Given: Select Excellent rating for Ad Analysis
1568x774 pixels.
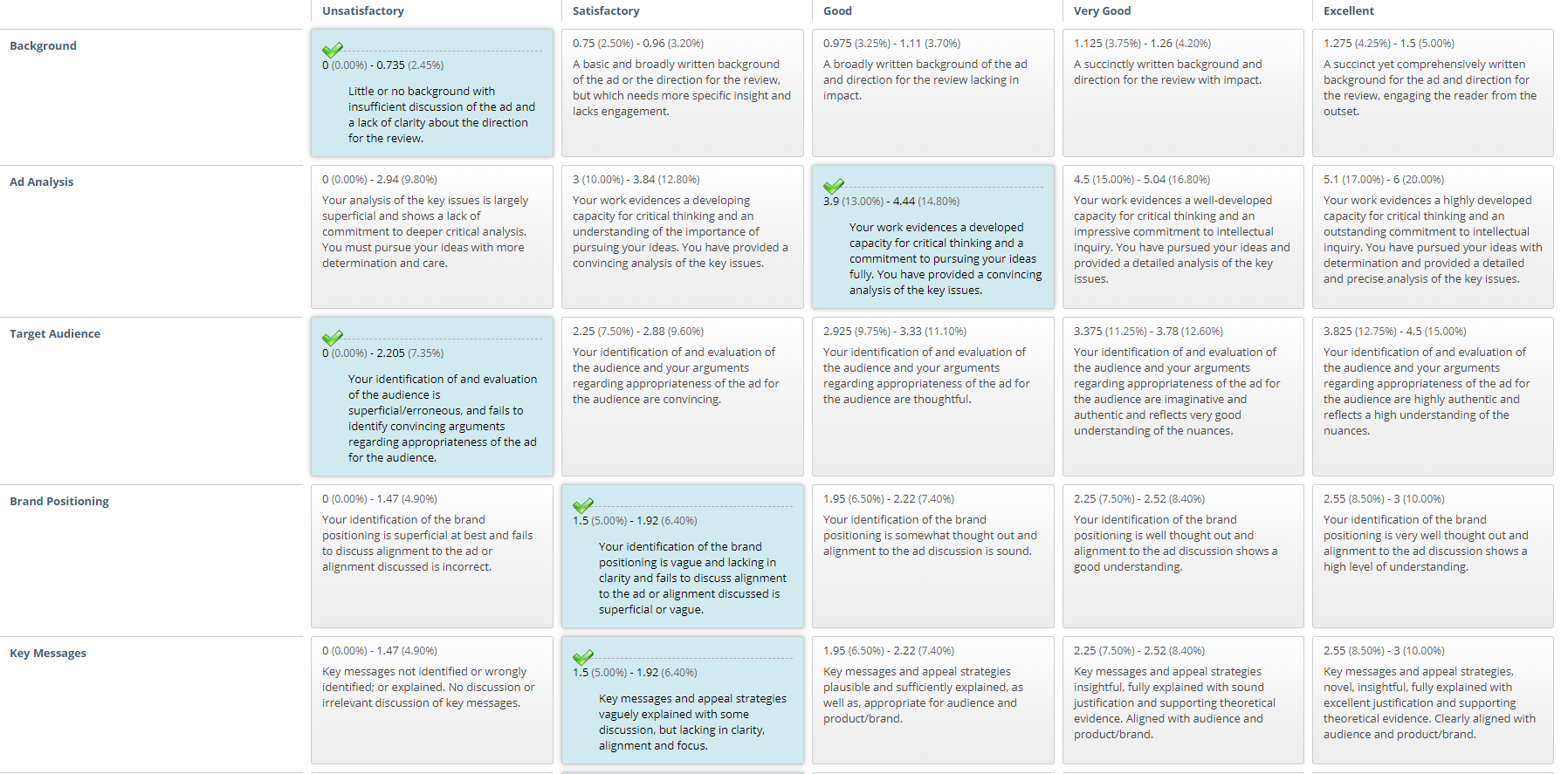Looking at the screenshot, I should coord(1433,237).
